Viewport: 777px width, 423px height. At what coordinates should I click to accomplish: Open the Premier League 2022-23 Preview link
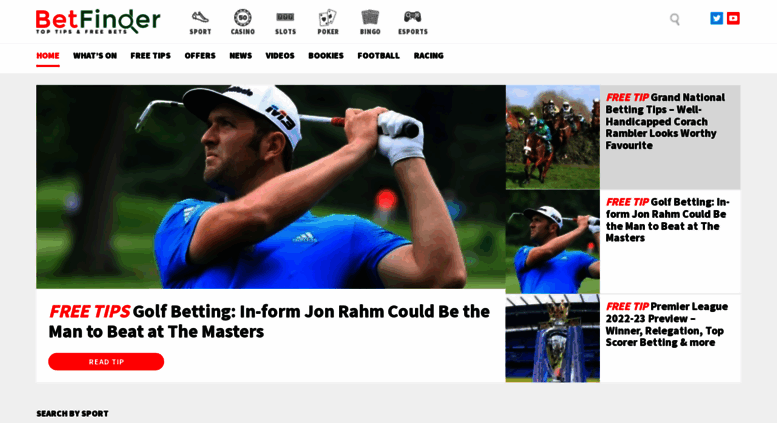(x=666, y=324)
